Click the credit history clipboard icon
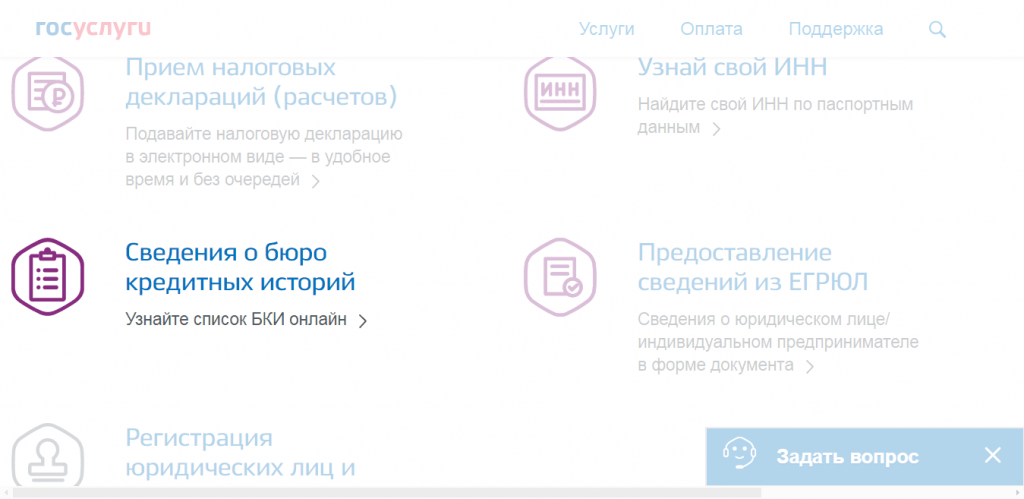This screenshot has height=499, width=1024. (x=48, y=277)
